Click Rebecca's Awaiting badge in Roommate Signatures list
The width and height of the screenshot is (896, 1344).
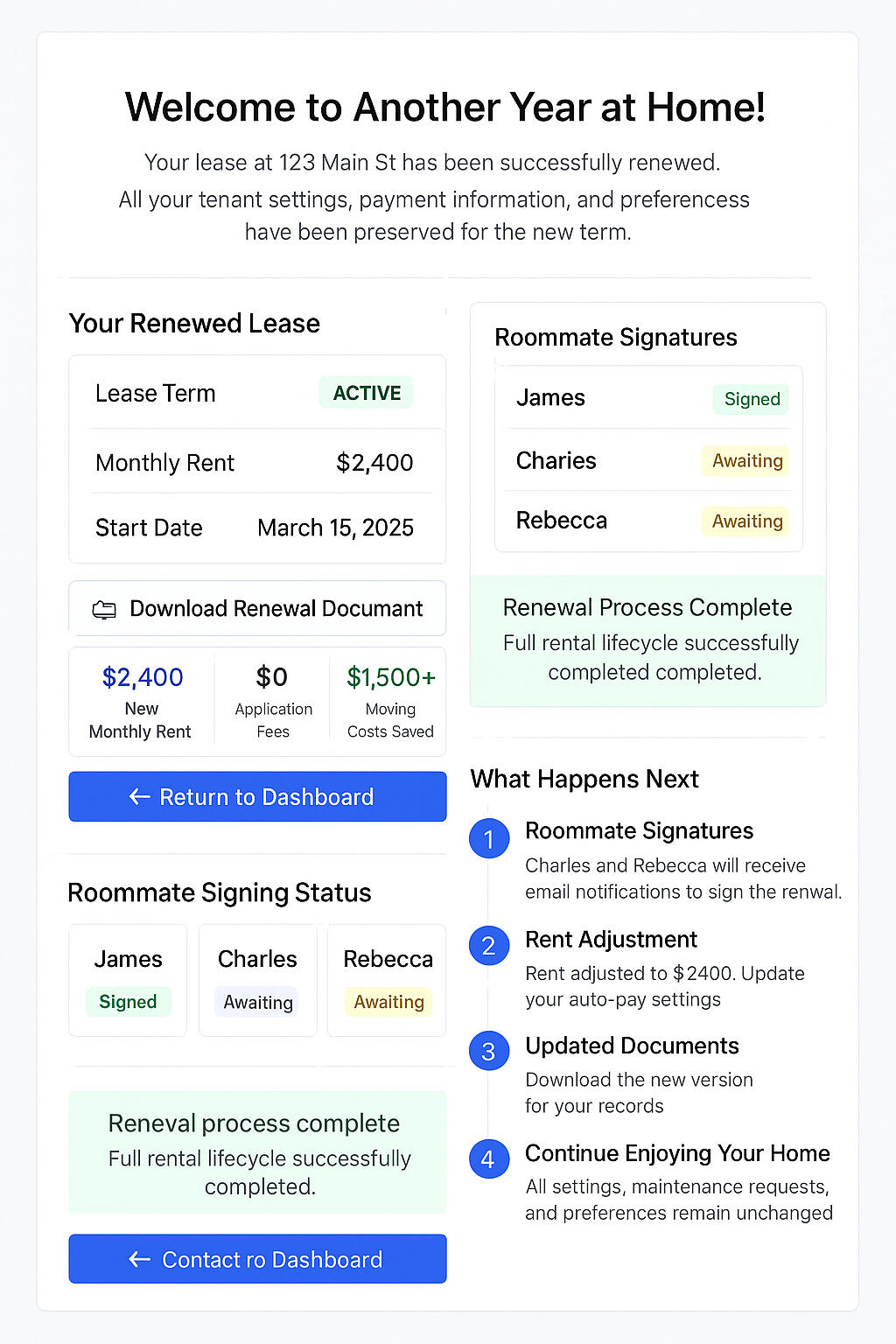tap(746, 521)
